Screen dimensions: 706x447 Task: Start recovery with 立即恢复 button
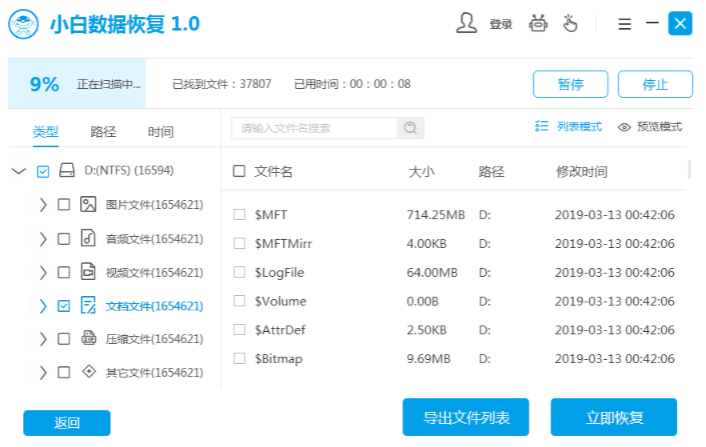(614, 417)
